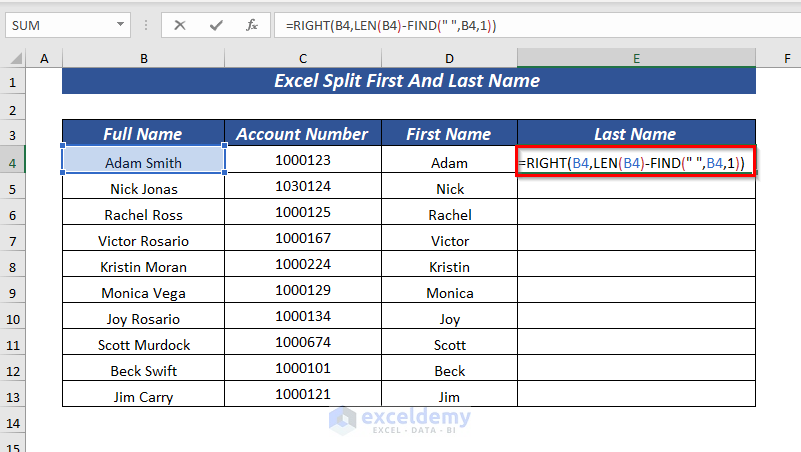The width and height of the screenshot is (801, 452).
Task: Select account number 1000674 cell
Action: click(301, 343)
